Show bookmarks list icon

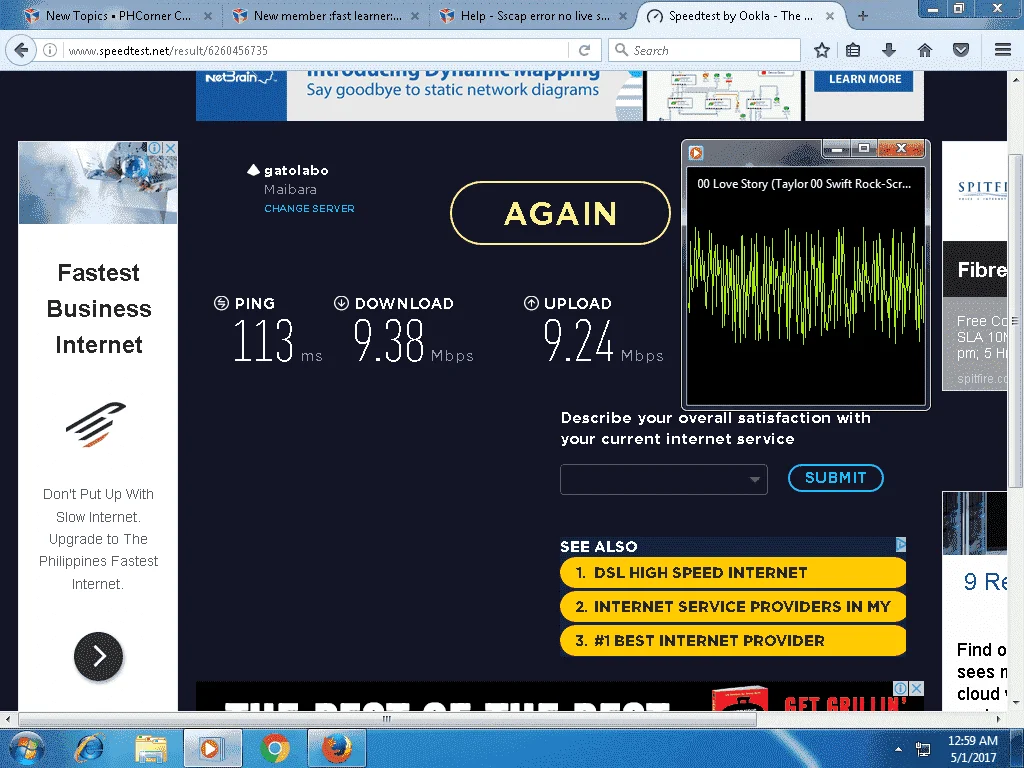click(853, 50)
